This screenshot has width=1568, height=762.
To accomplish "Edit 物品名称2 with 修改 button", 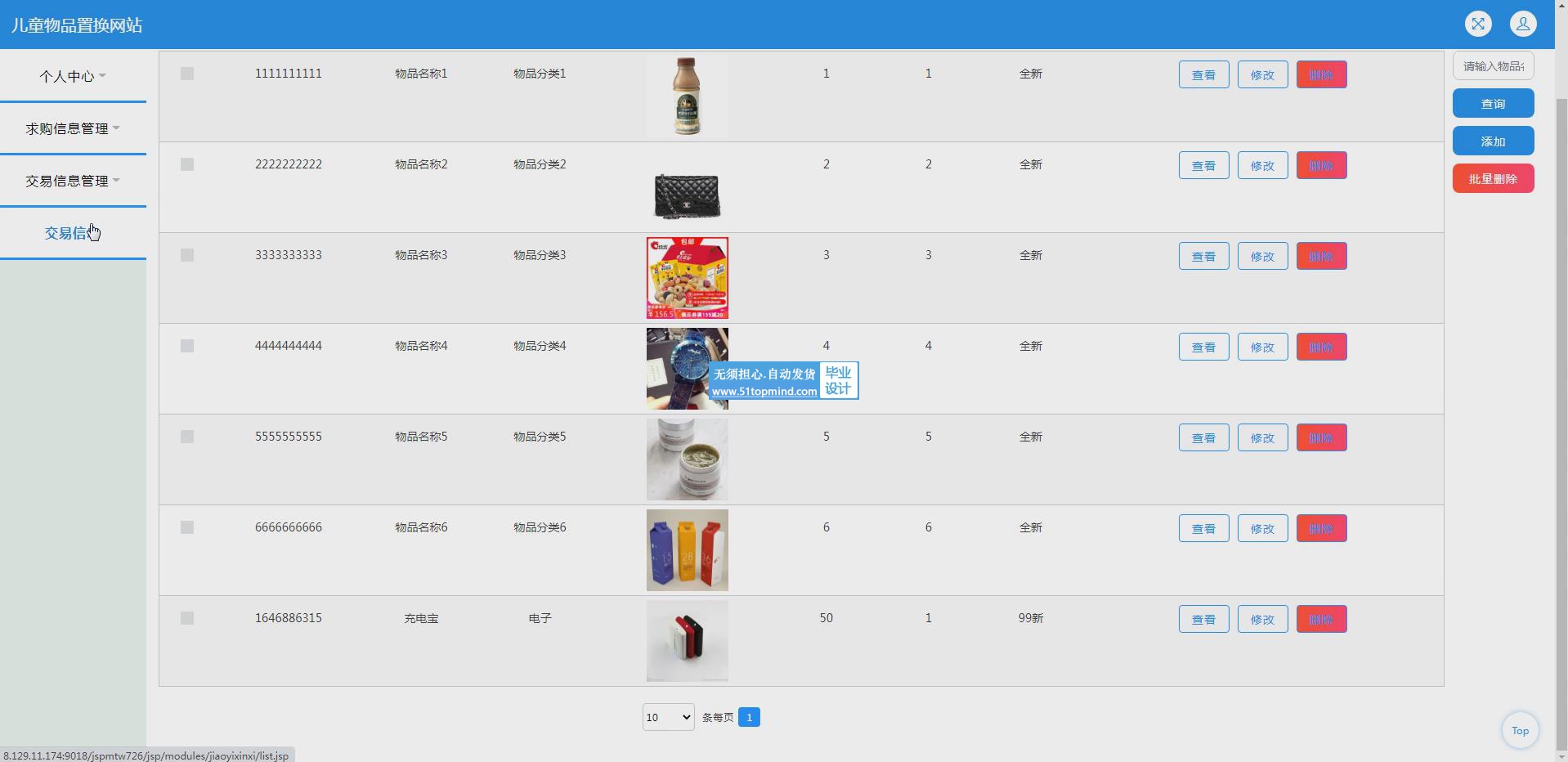I will [1262, 165].
